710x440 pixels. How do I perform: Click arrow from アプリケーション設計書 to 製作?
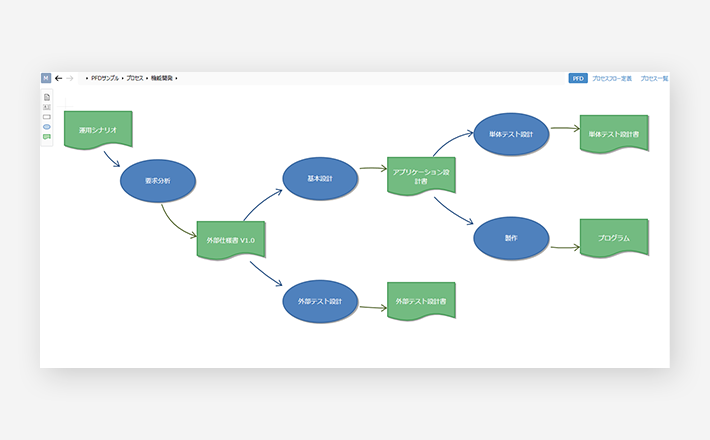point(453,212)
